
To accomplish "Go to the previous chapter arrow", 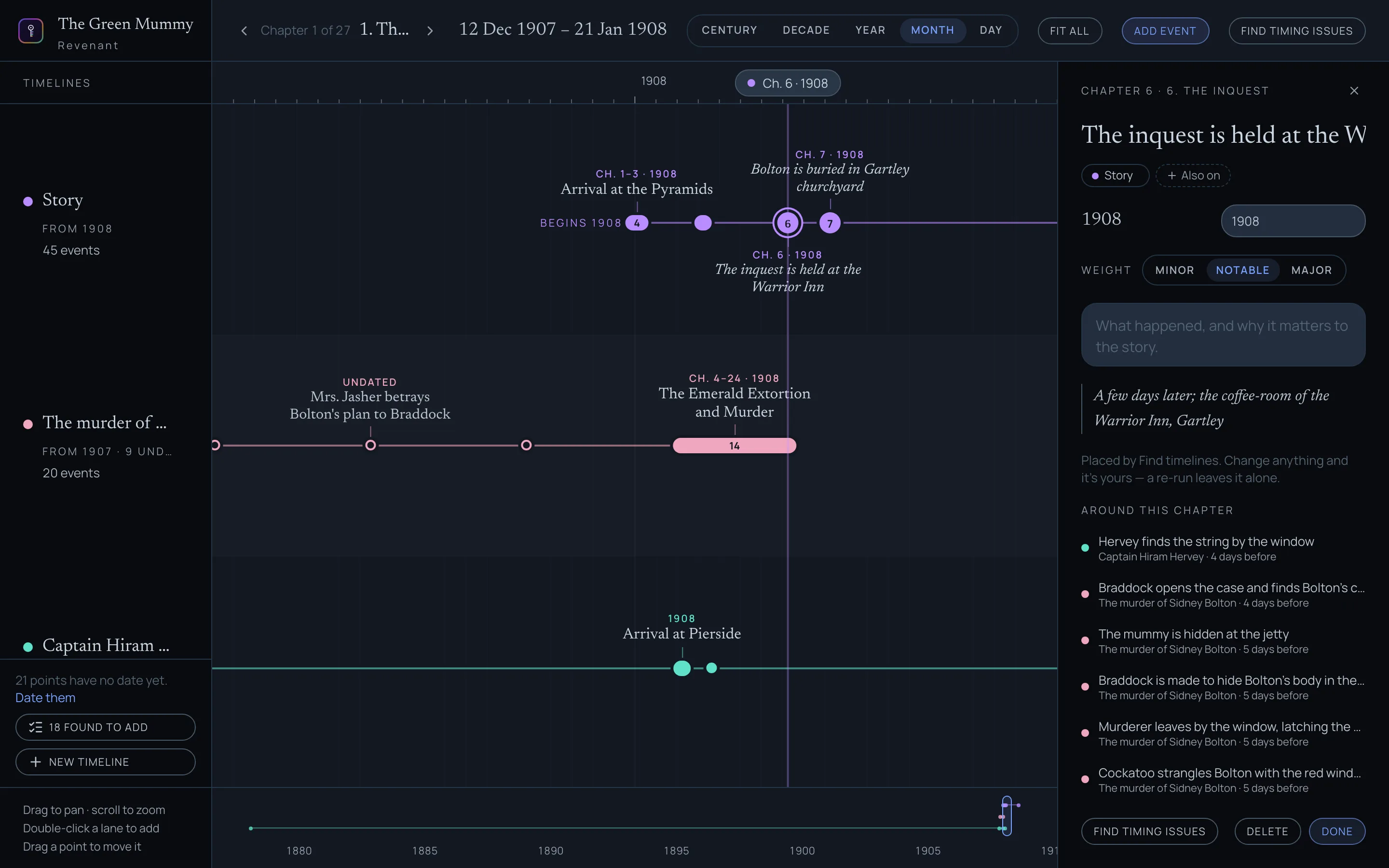I will coord(244,30).
